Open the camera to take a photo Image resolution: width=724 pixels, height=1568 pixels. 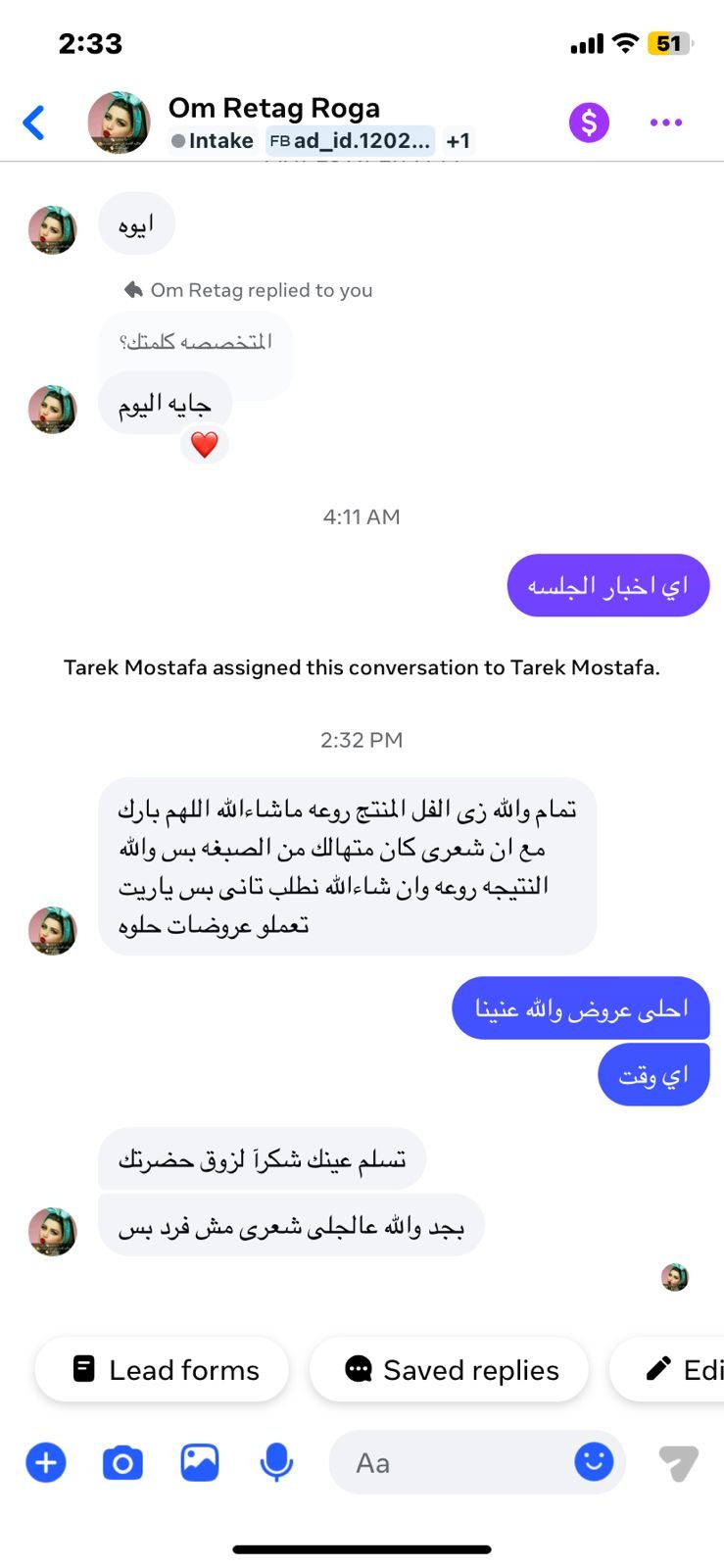(121, 1461)
